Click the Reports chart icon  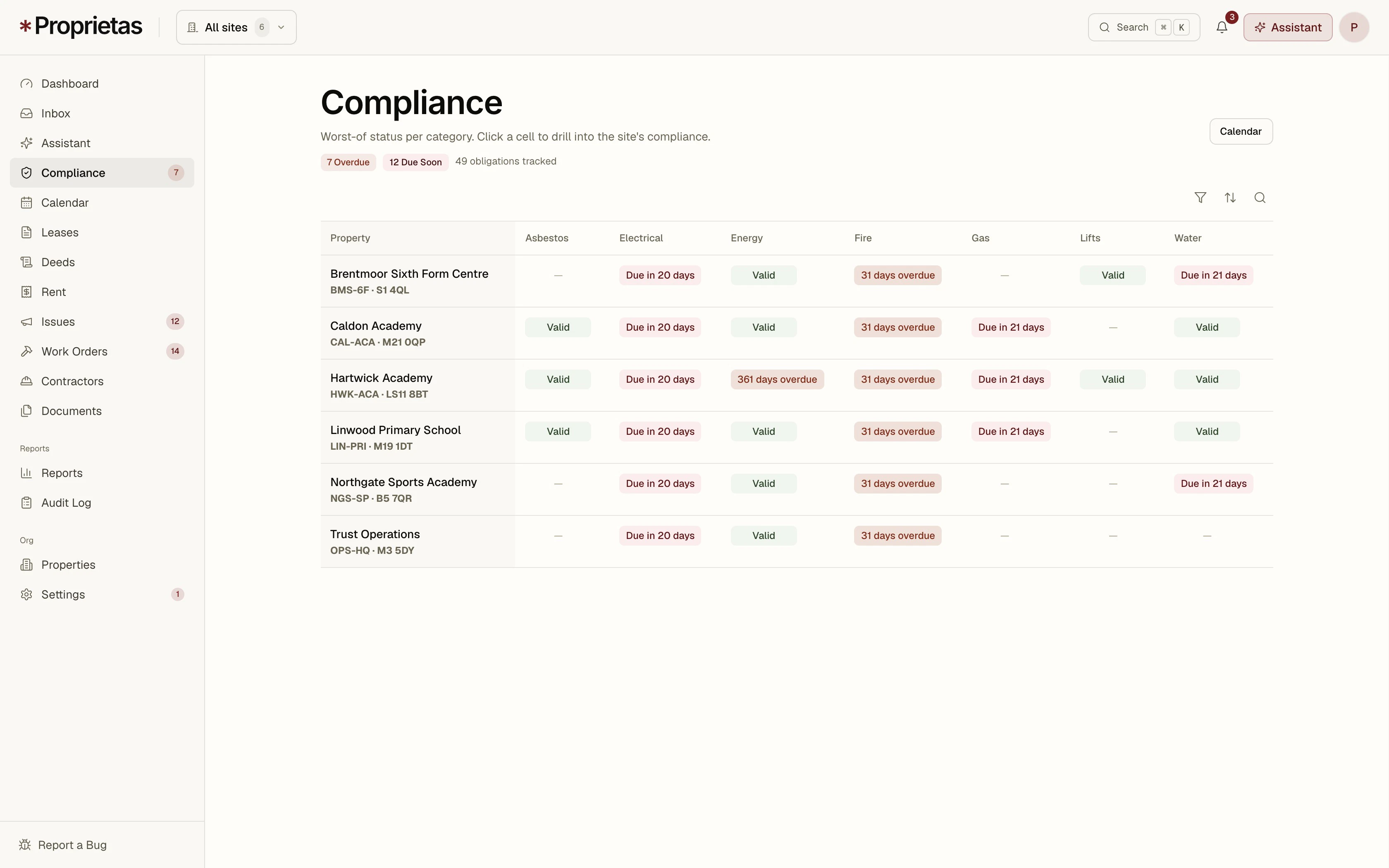coord(26,473)
